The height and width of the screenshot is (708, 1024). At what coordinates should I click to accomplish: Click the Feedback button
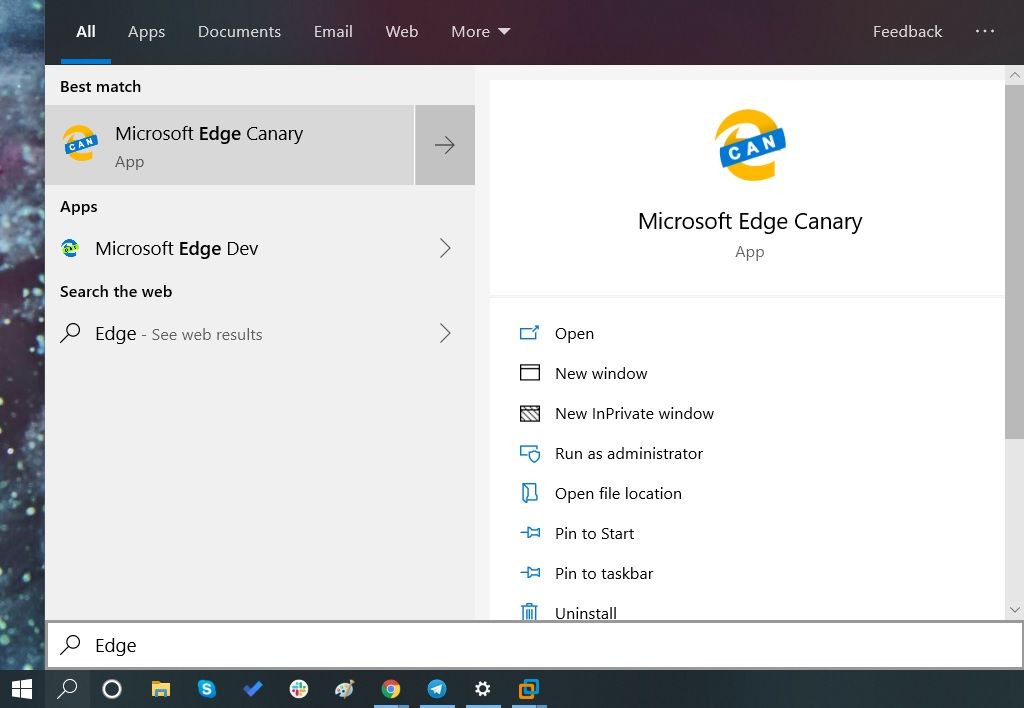(907, 32)
